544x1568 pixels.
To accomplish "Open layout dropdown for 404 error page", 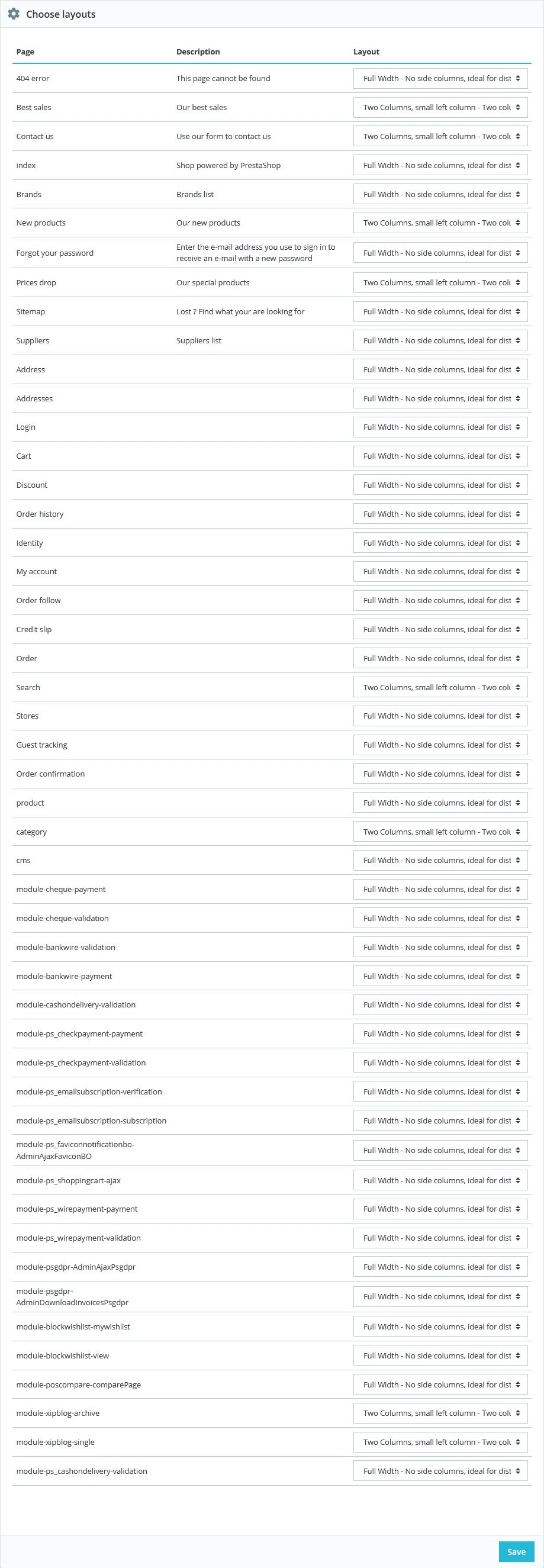I will point(440,79).
